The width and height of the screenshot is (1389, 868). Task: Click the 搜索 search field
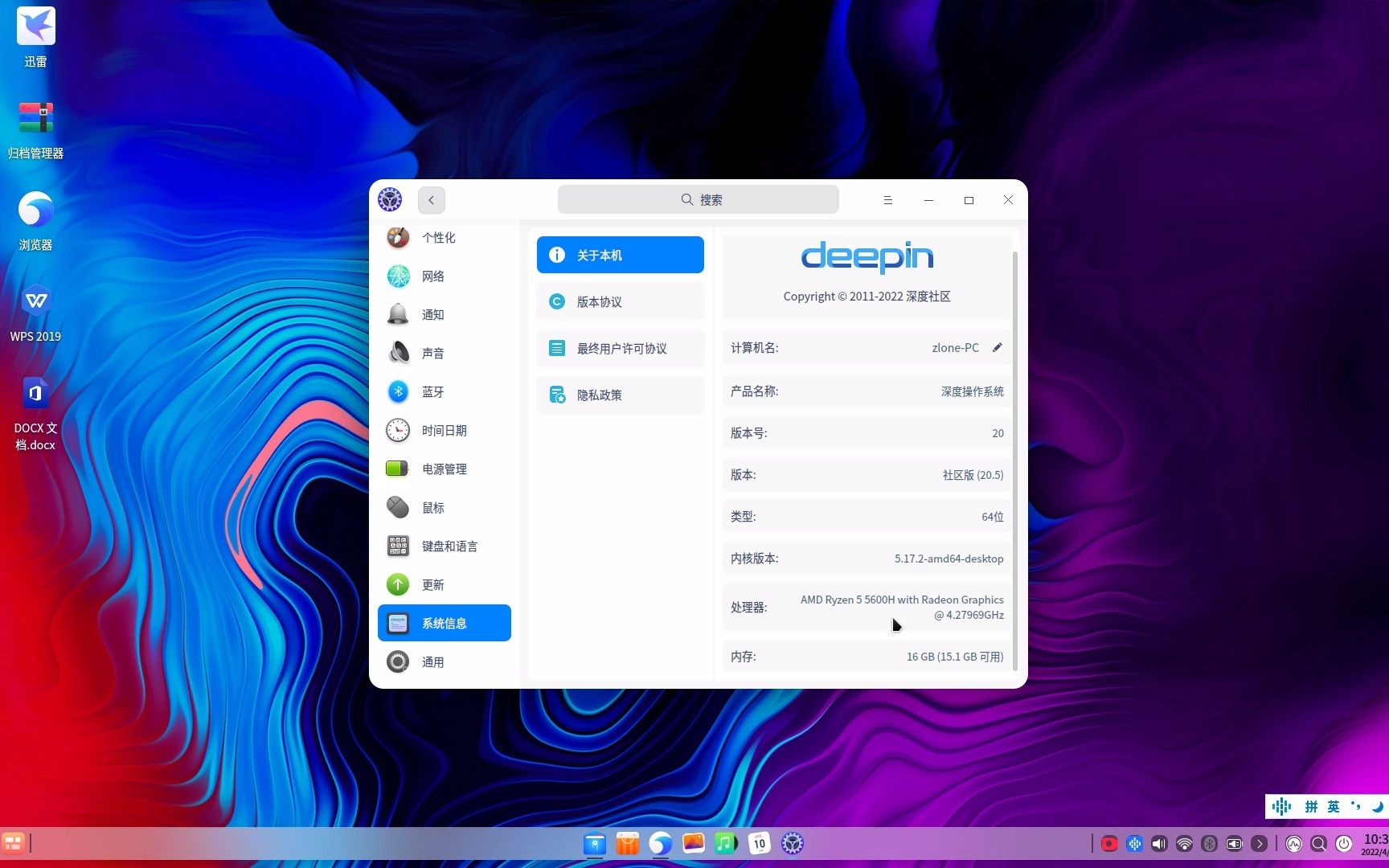(698, 199)
